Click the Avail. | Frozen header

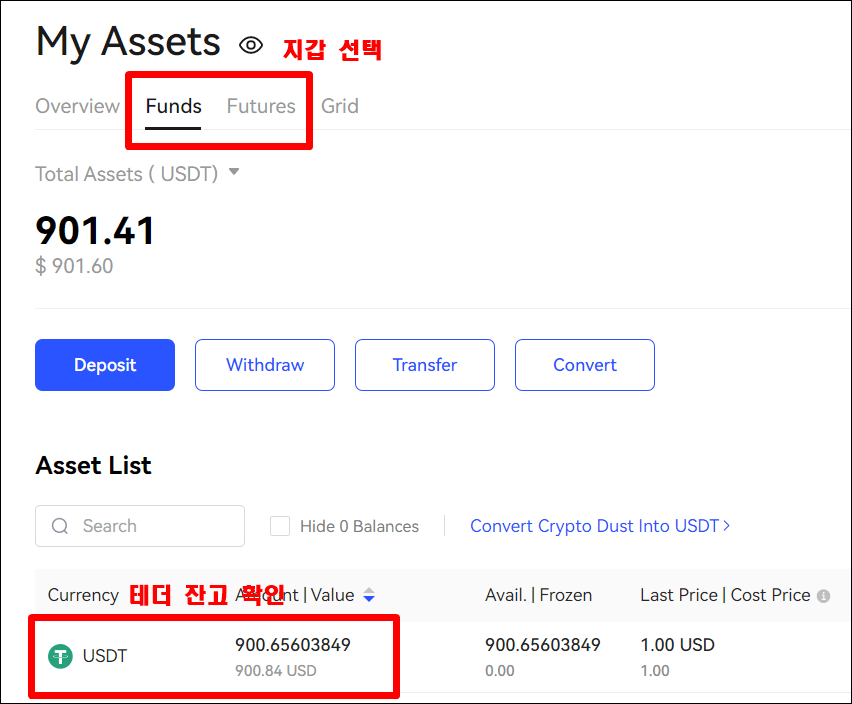pyautogui.click(x=538, y=595)
